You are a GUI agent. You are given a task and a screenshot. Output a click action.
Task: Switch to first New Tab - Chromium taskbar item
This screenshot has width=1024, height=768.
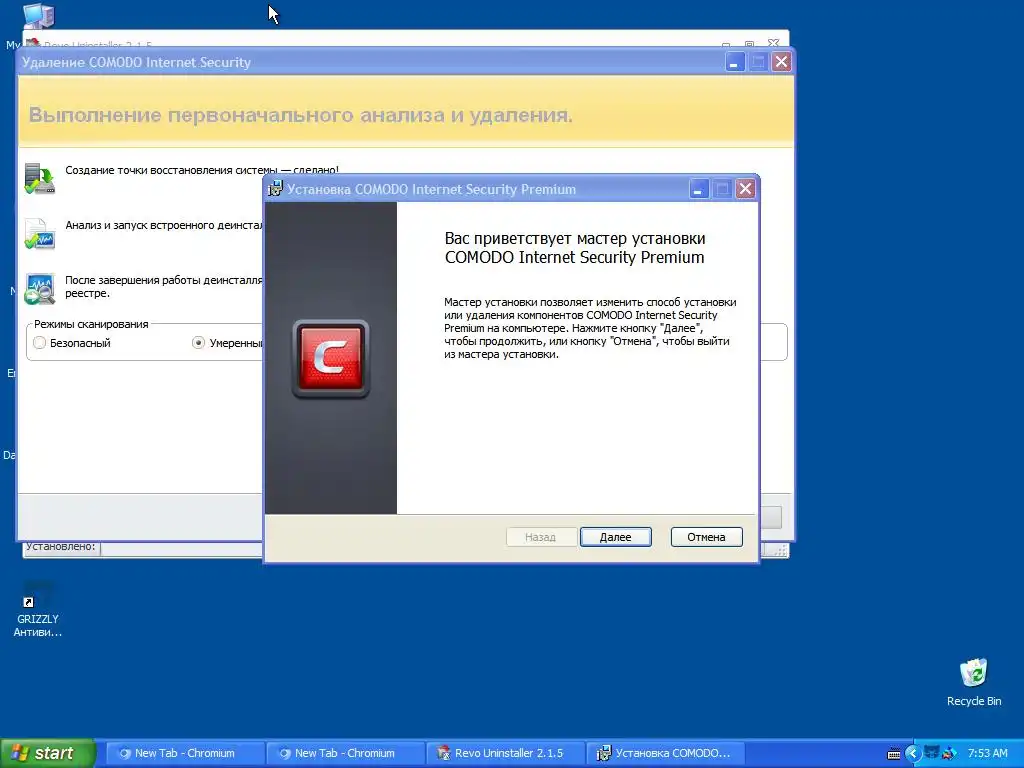(185, 753)
